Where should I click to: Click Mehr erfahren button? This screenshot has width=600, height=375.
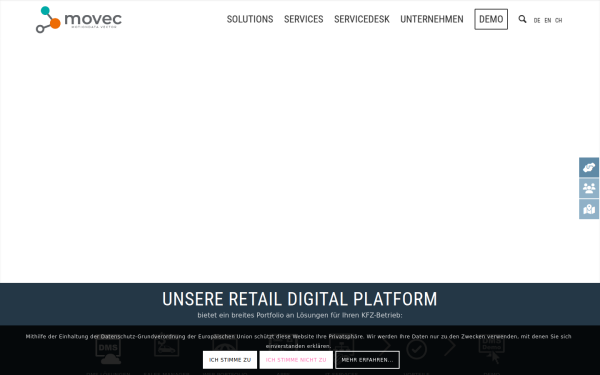click(367, 360)
